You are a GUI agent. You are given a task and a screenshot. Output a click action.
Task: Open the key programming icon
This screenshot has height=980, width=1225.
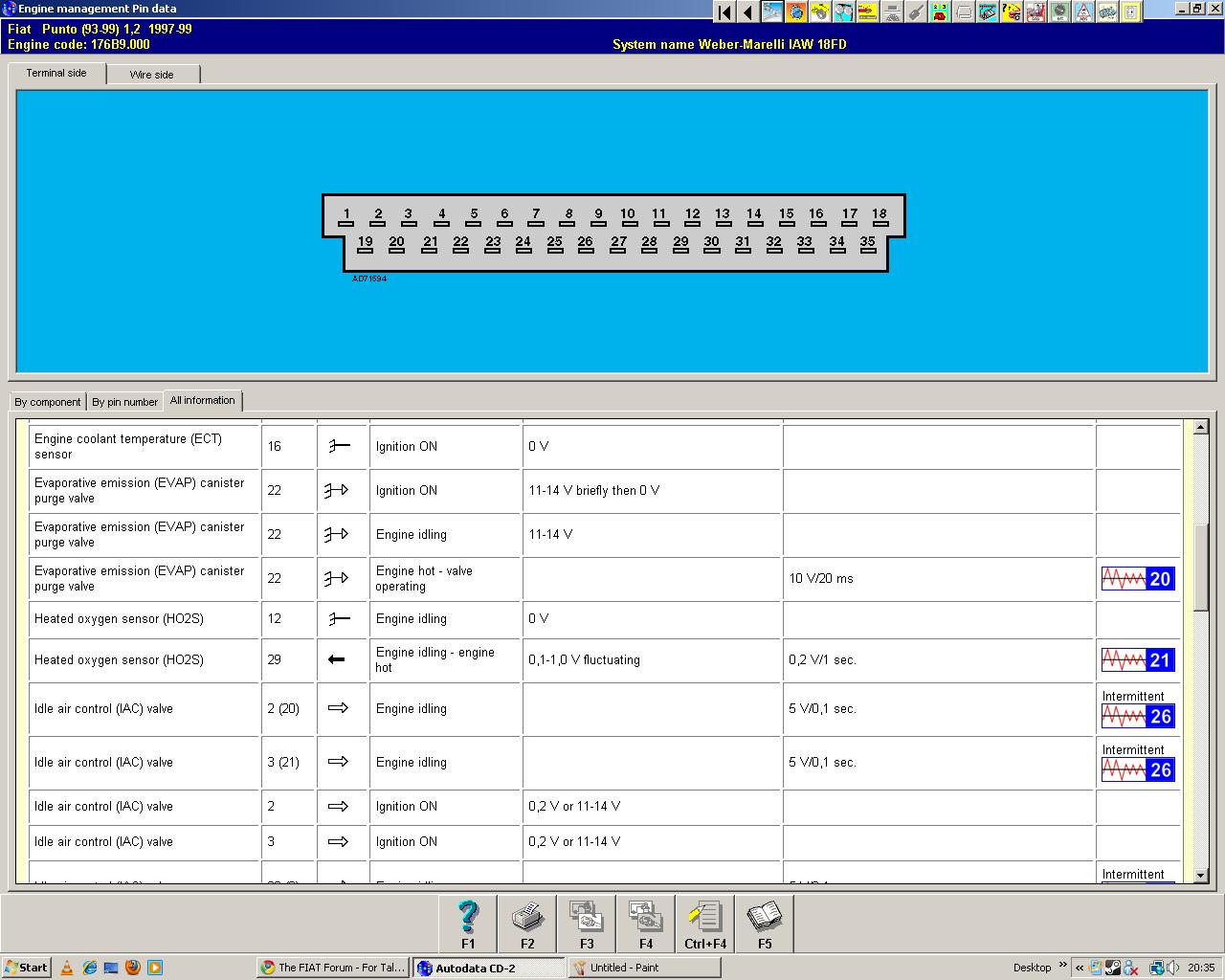coord(916,11)
